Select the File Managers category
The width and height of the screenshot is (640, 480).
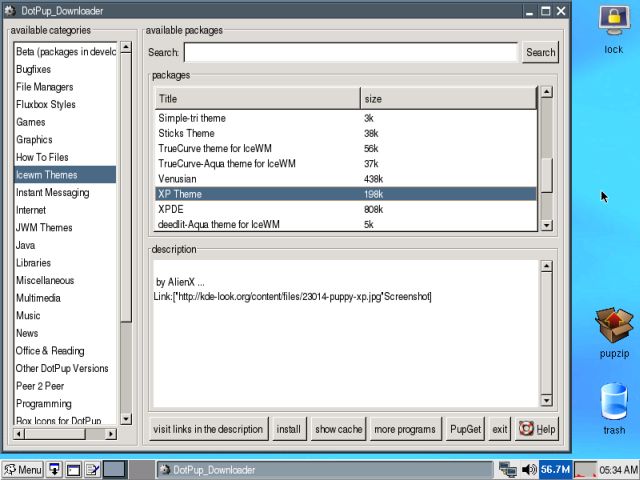coord(65,87)
